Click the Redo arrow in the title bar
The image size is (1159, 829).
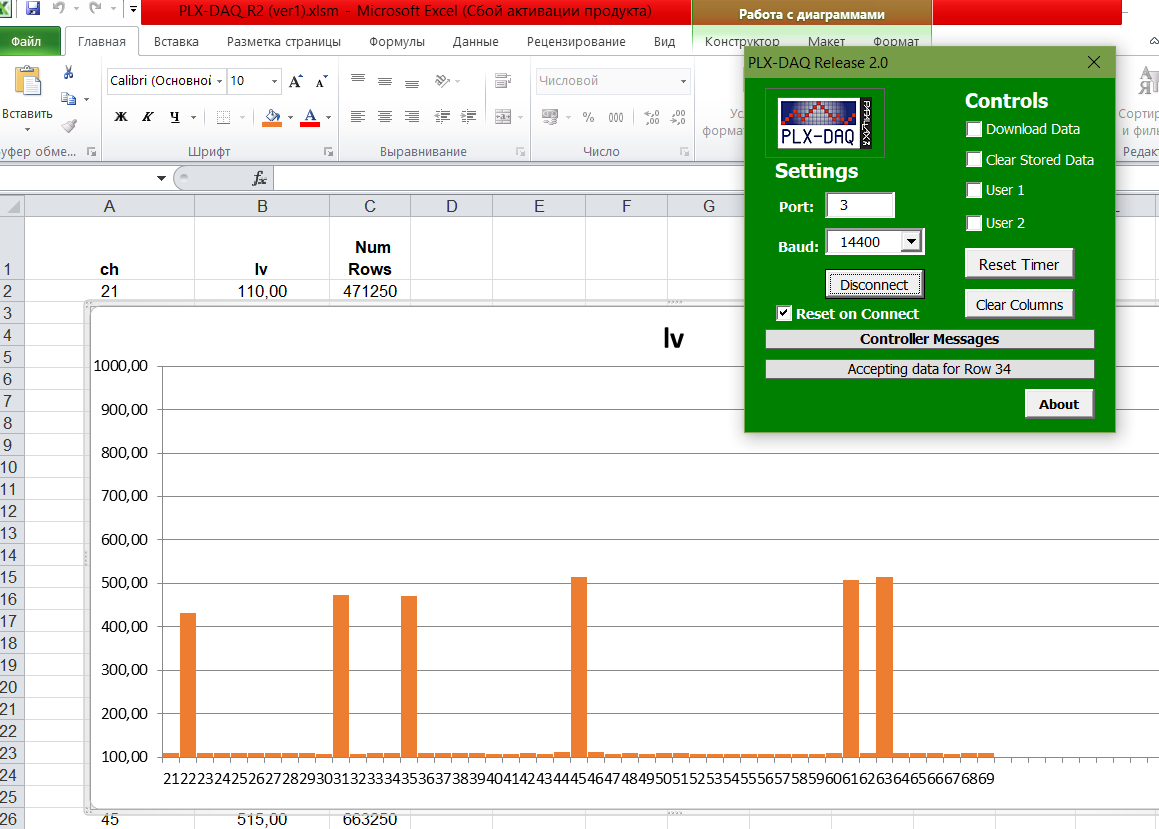pos(95,9)
